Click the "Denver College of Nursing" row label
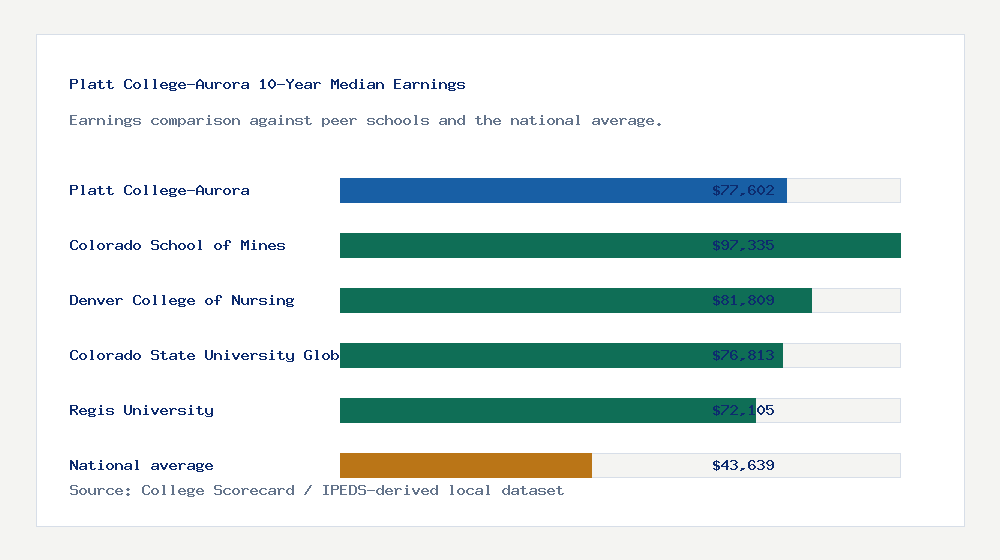This screenshot has width=1000, height=560. click(x=182, y=300)
